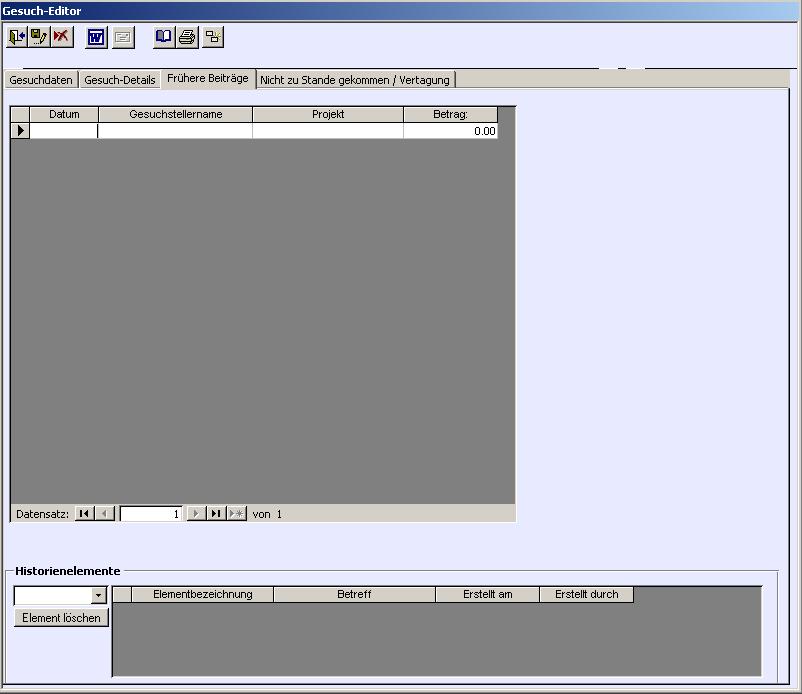Image resolution: width=802 pixels, height=694 pixels.
Task: Click the Betrag field showing 0.00
Action: (450, 131)
